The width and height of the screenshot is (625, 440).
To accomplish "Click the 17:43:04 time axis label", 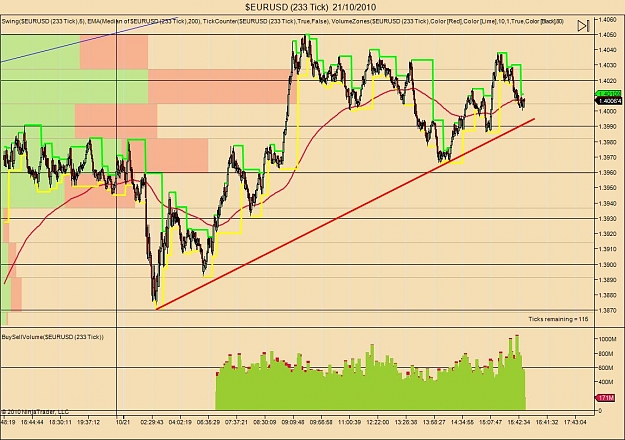I will 575,422.
